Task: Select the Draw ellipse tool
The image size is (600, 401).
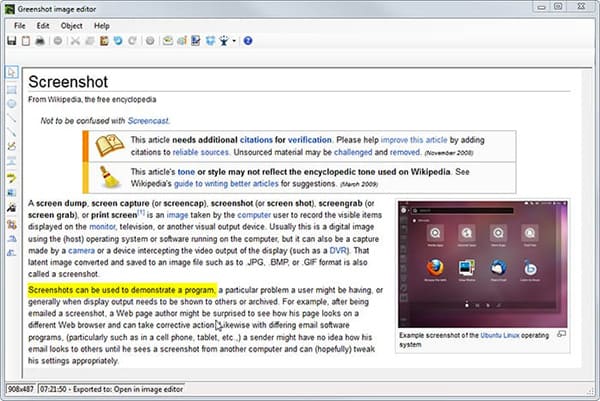Action: [x=11, y=102]
